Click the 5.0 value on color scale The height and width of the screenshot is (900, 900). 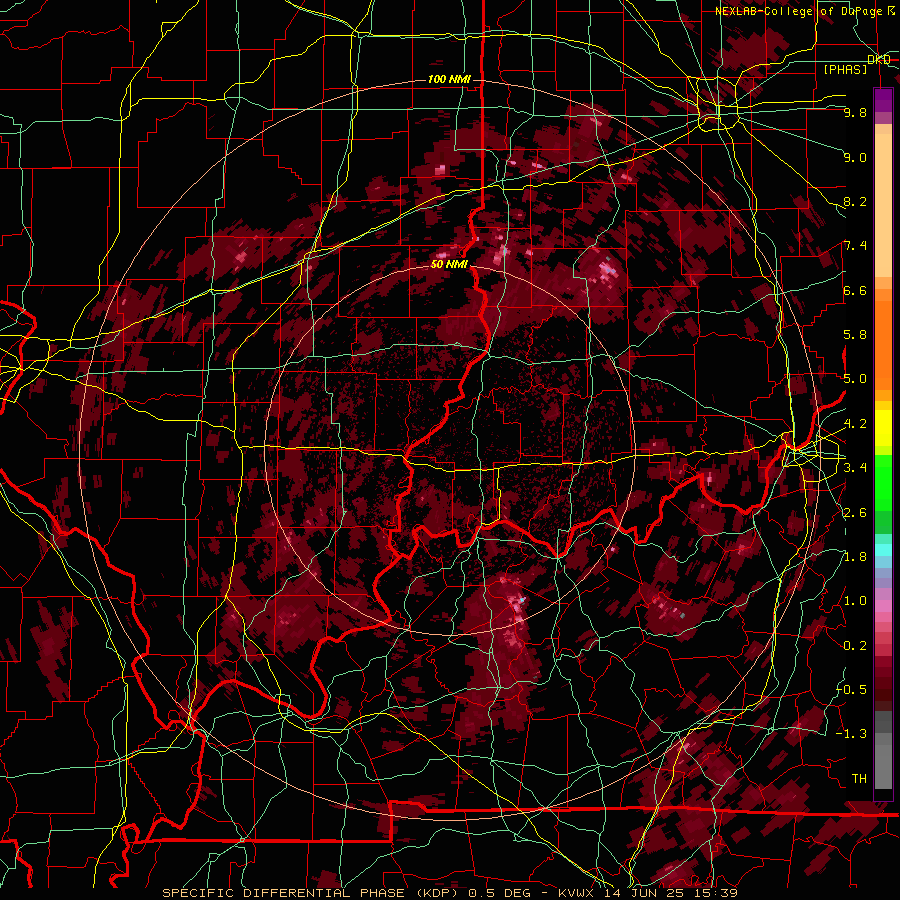855,379
